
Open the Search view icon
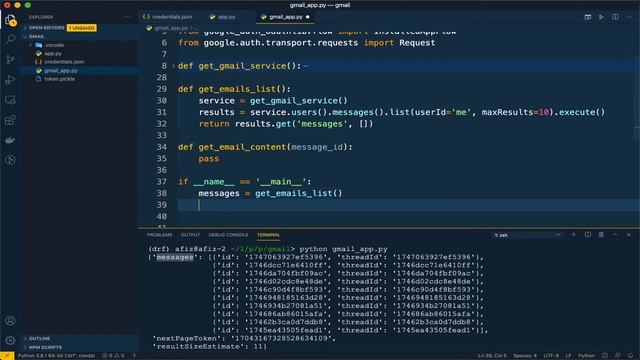click(10, 39)
